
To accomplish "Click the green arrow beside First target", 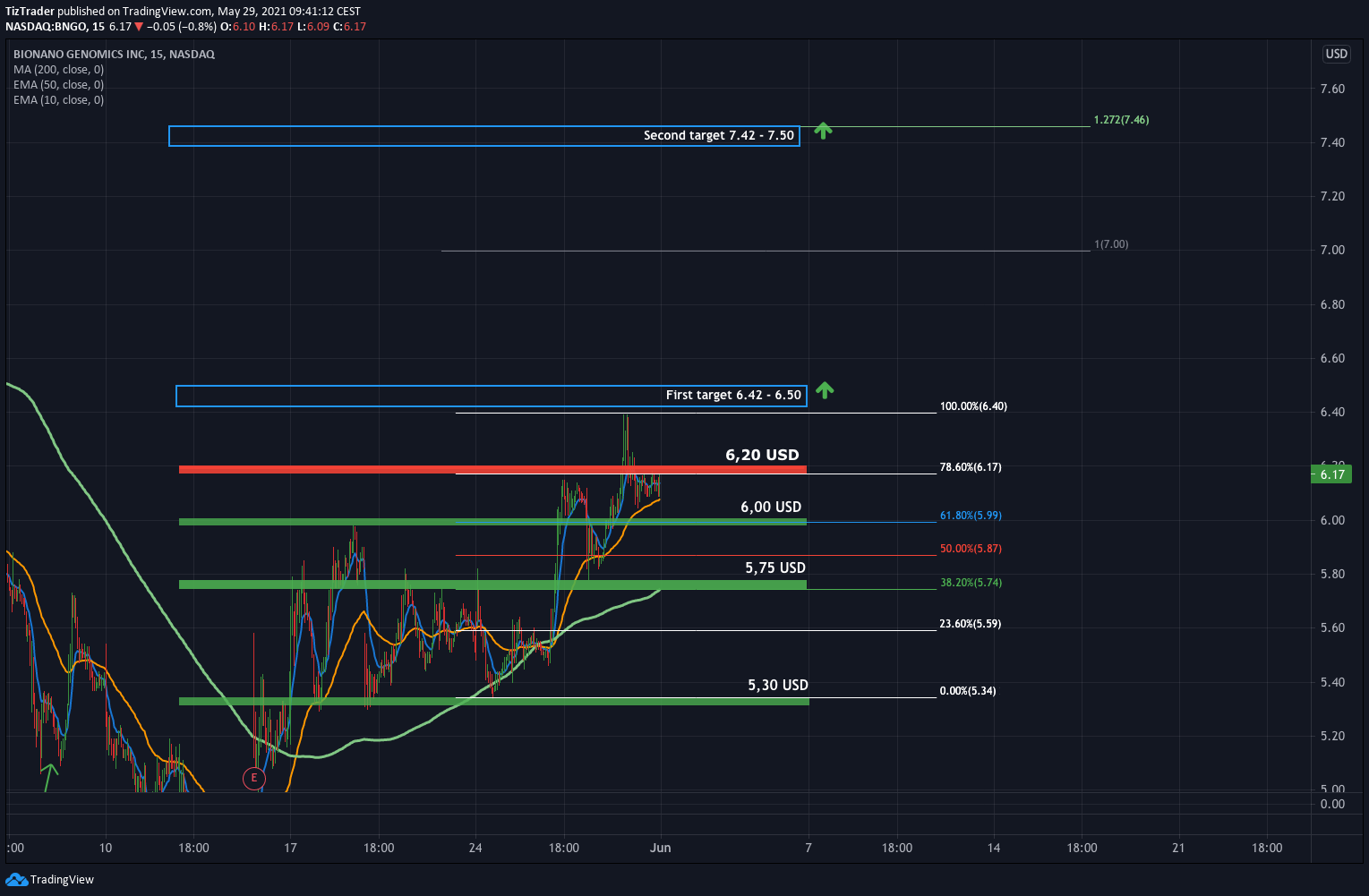I will click(x=825, y=389).
